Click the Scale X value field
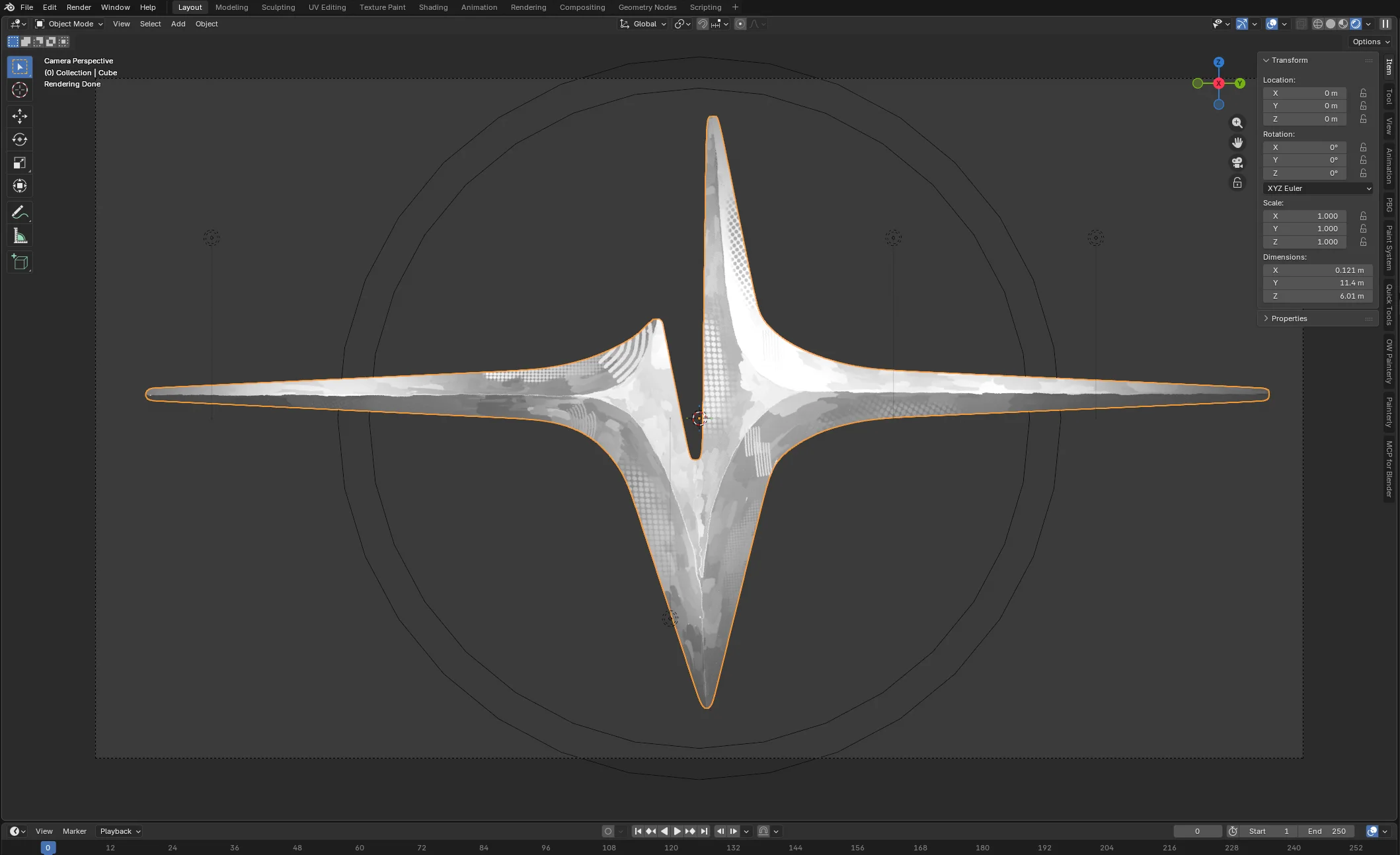 pyautogui.click(x=1305, y=216)
